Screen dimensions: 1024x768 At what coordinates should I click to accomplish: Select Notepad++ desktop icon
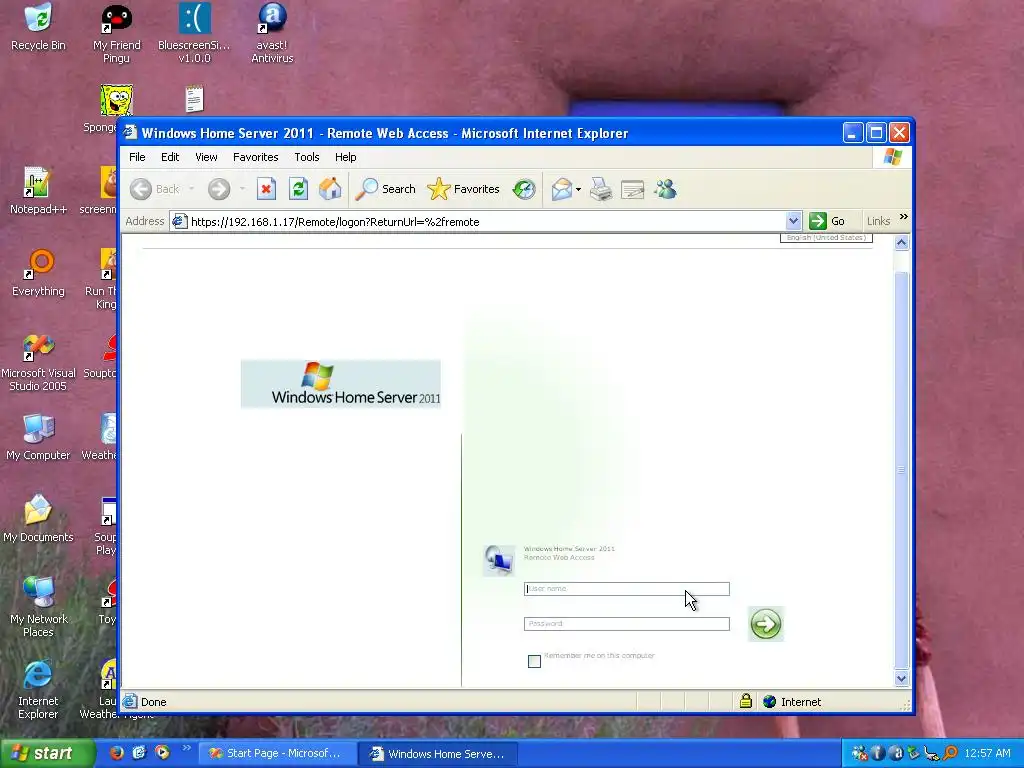click(x=38, y=191)
